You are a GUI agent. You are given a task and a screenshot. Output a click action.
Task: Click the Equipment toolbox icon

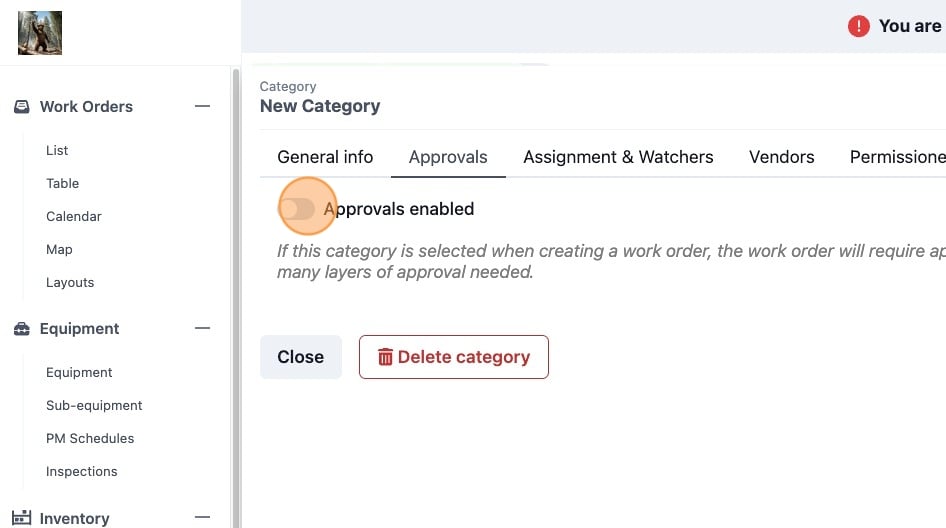(x=22, y=329)
